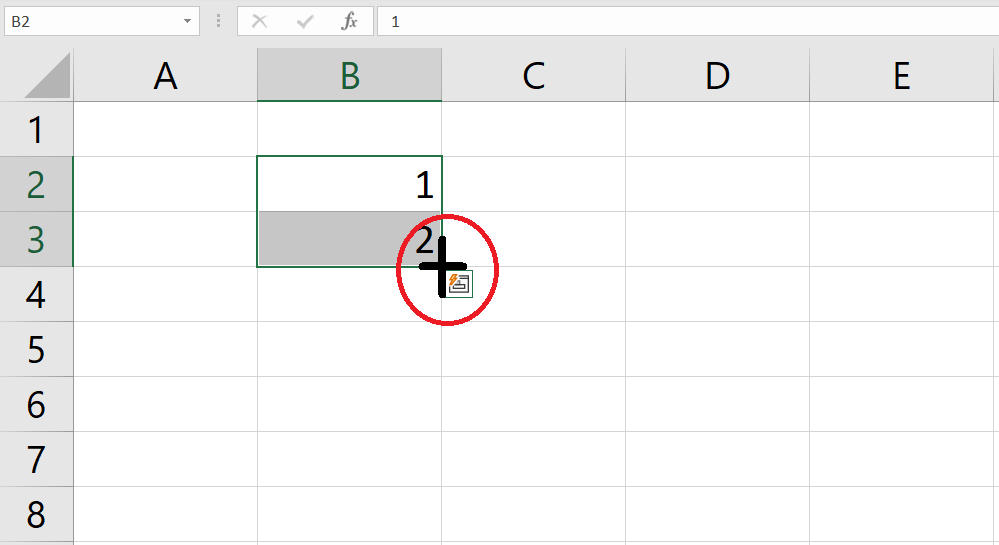Select column E by its header
Viewport: 999px width, 545px height.
click(x=901, y=76)
